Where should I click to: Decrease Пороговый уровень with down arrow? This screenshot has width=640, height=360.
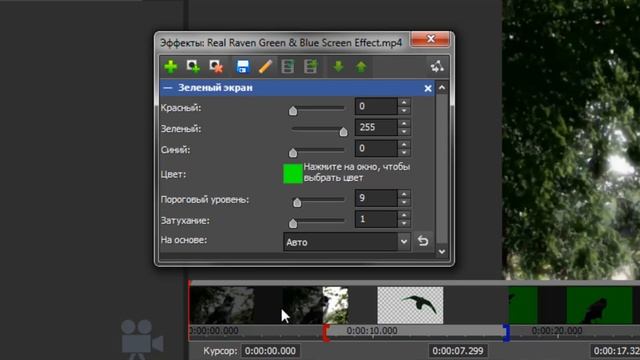(x=404, y=202)
